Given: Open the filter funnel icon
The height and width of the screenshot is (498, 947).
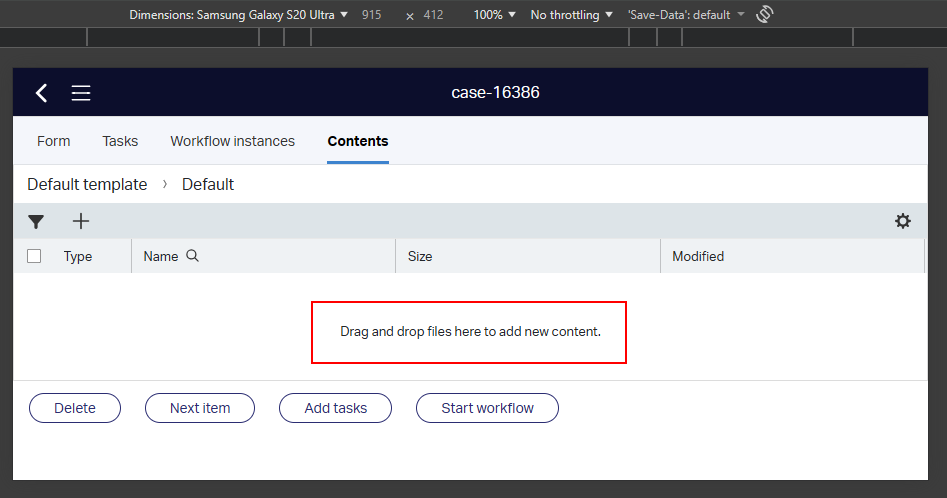Looking at the screenshot, I should click(x=36, y=222).
